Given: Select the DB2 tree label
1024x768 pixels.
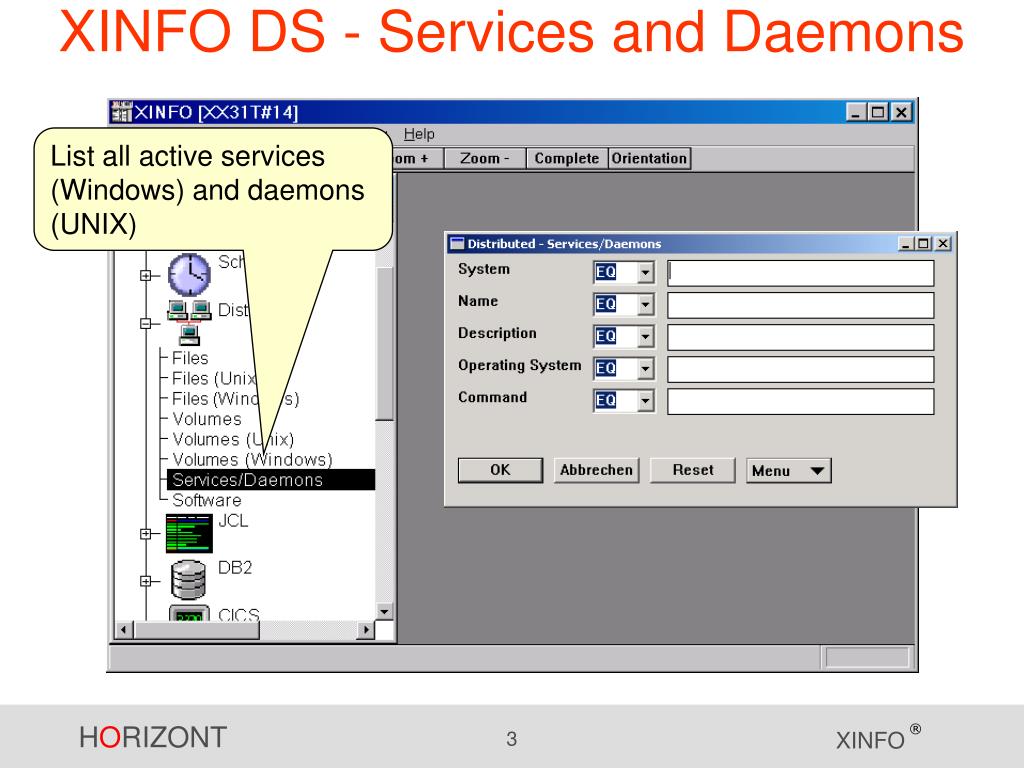Looking at the screenshot, I should click(x=235, y=568).
